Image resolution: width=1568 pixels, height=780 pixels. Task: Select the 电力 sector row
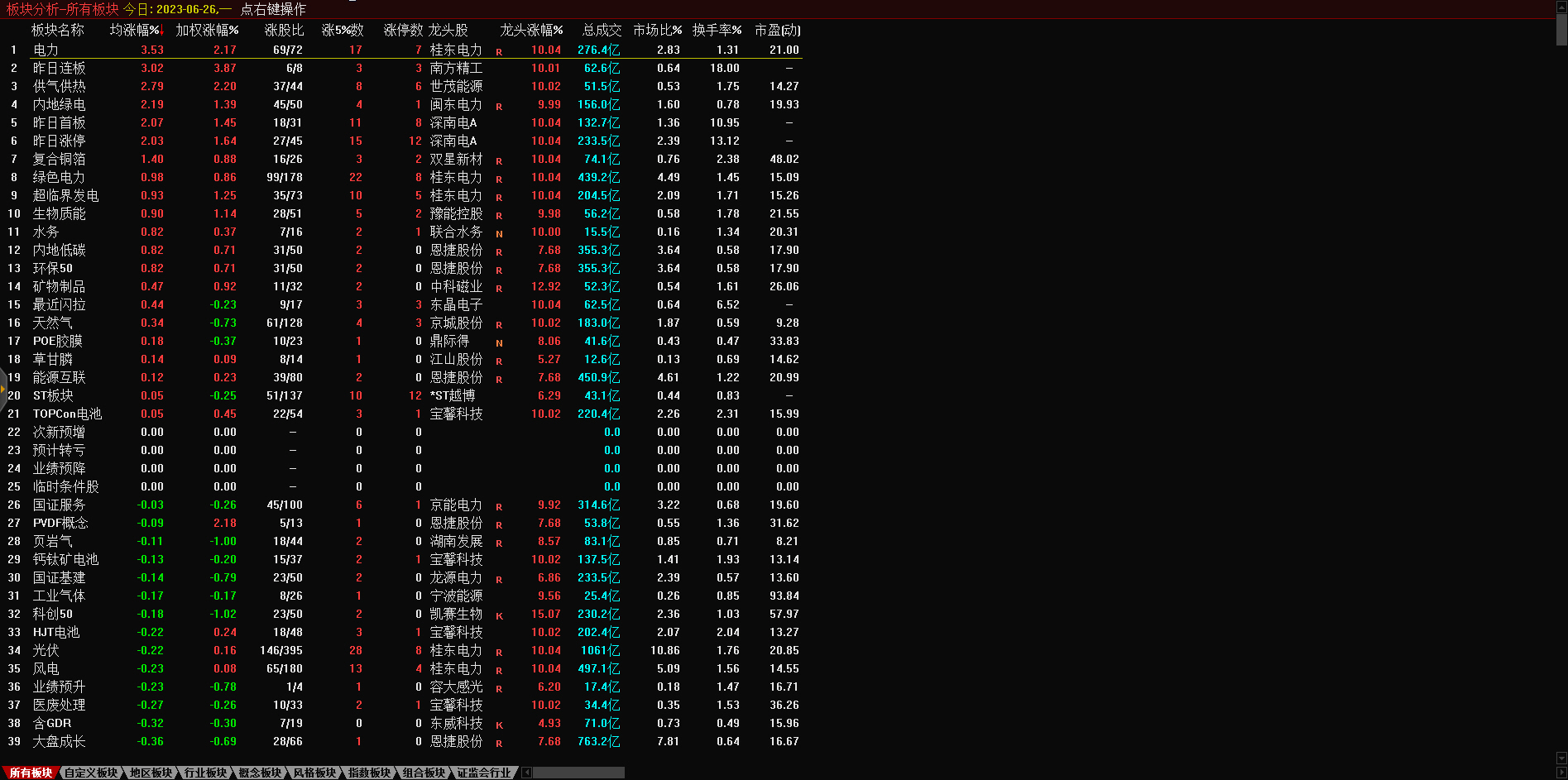46,50
